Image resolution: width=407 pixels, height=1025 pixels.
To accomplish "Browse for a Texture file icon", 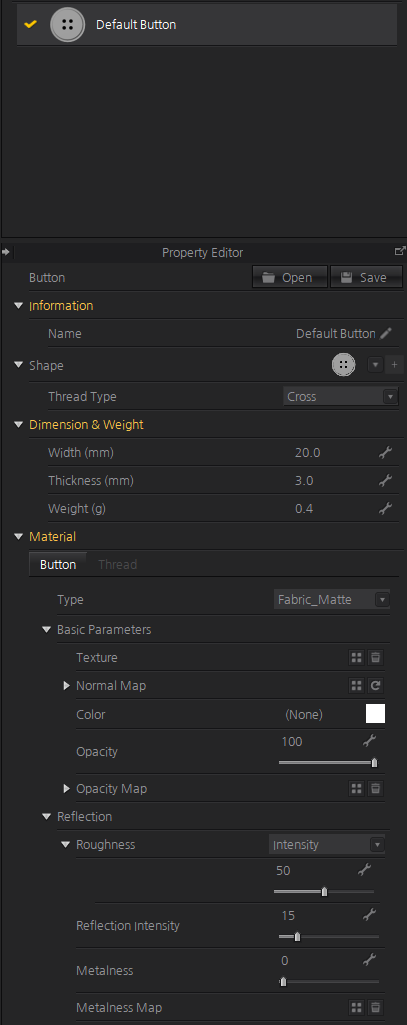I will click(x=356, y=658).
